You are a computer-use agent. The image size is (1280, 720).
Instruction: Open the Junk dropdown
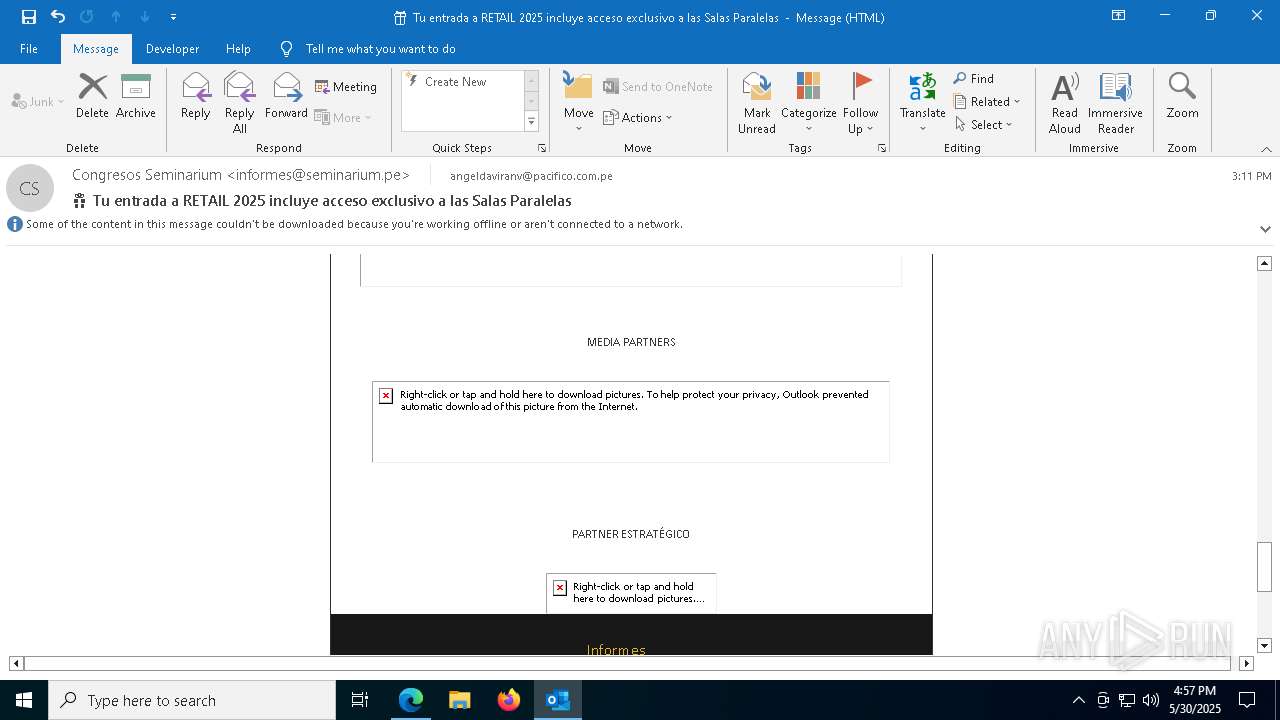[38, 101]
